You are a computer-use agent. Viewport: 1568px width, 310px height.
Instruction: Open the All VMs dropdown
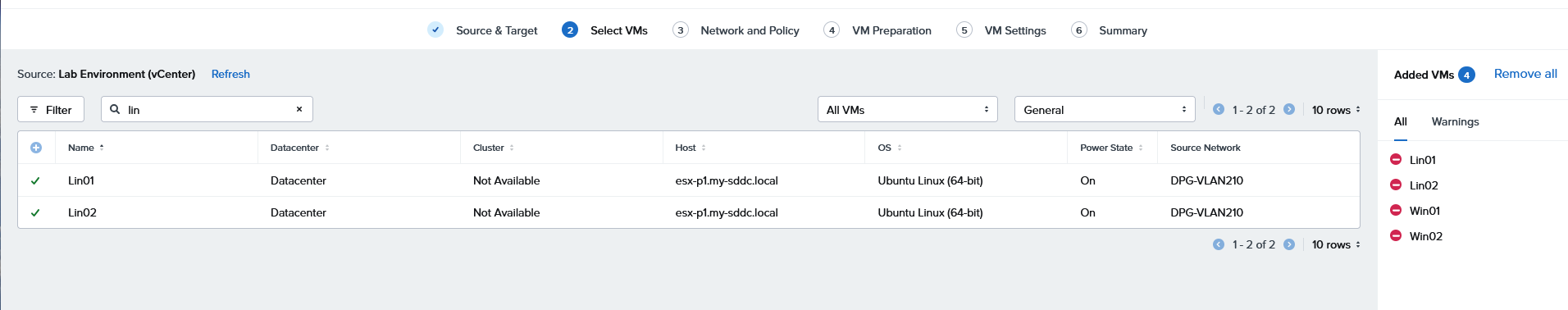pos(908,109)
